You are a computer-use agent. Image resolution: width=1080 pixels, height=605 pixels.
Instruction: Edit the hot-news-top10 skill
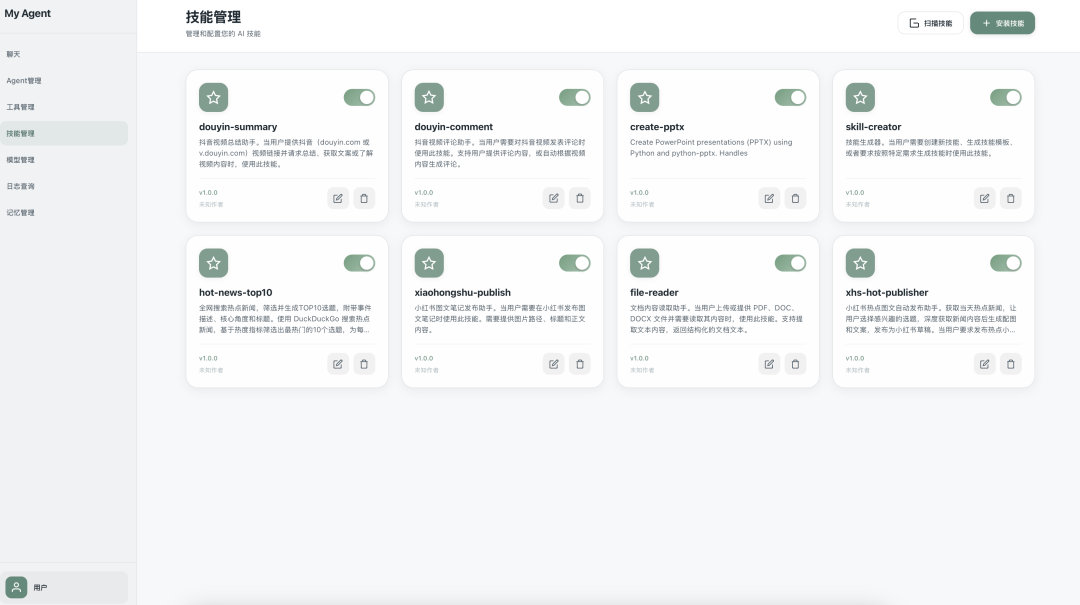[x=338, y=364]
